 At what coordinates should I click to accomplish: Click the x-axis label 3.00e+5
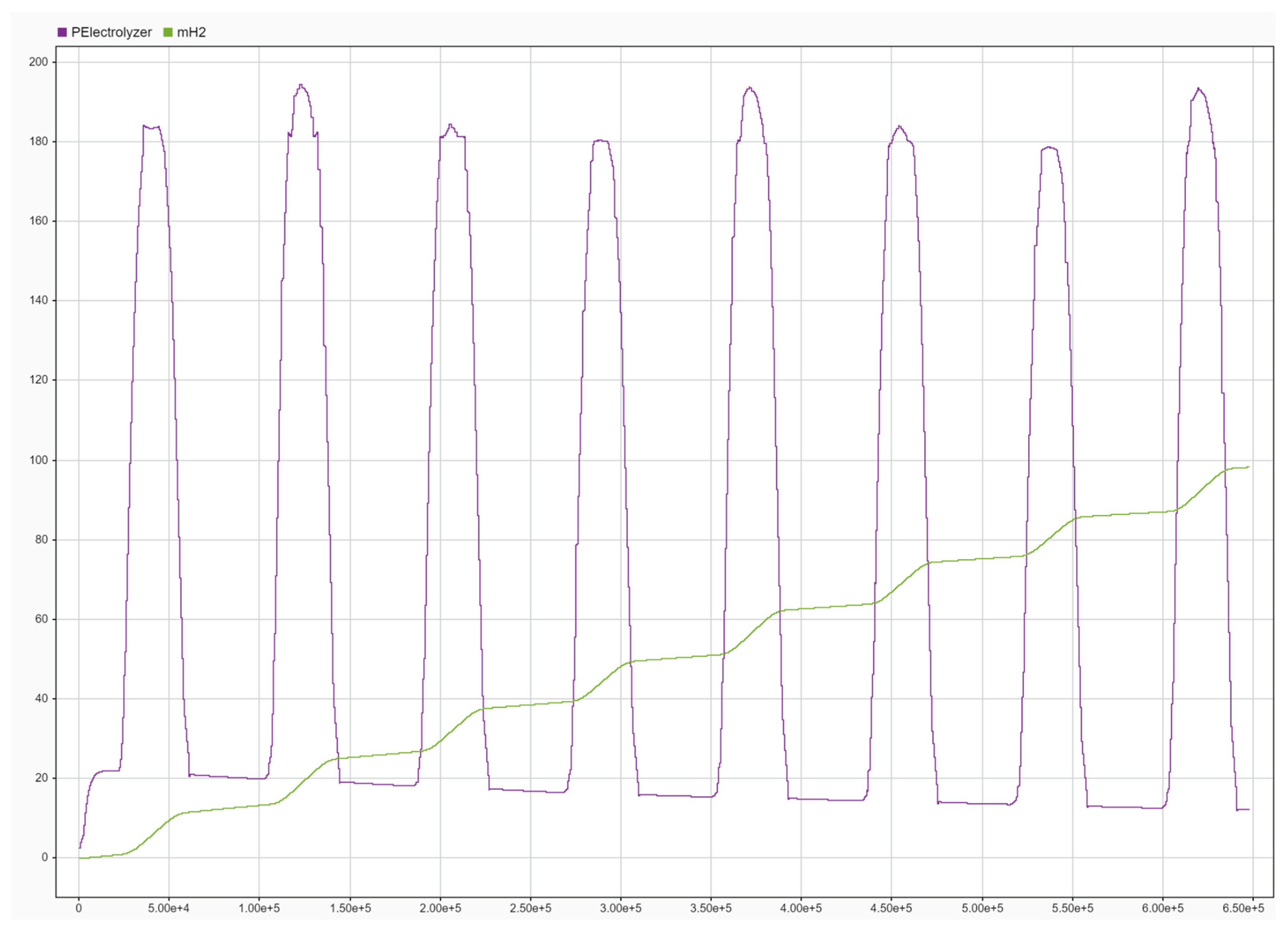tap(621, 908)
